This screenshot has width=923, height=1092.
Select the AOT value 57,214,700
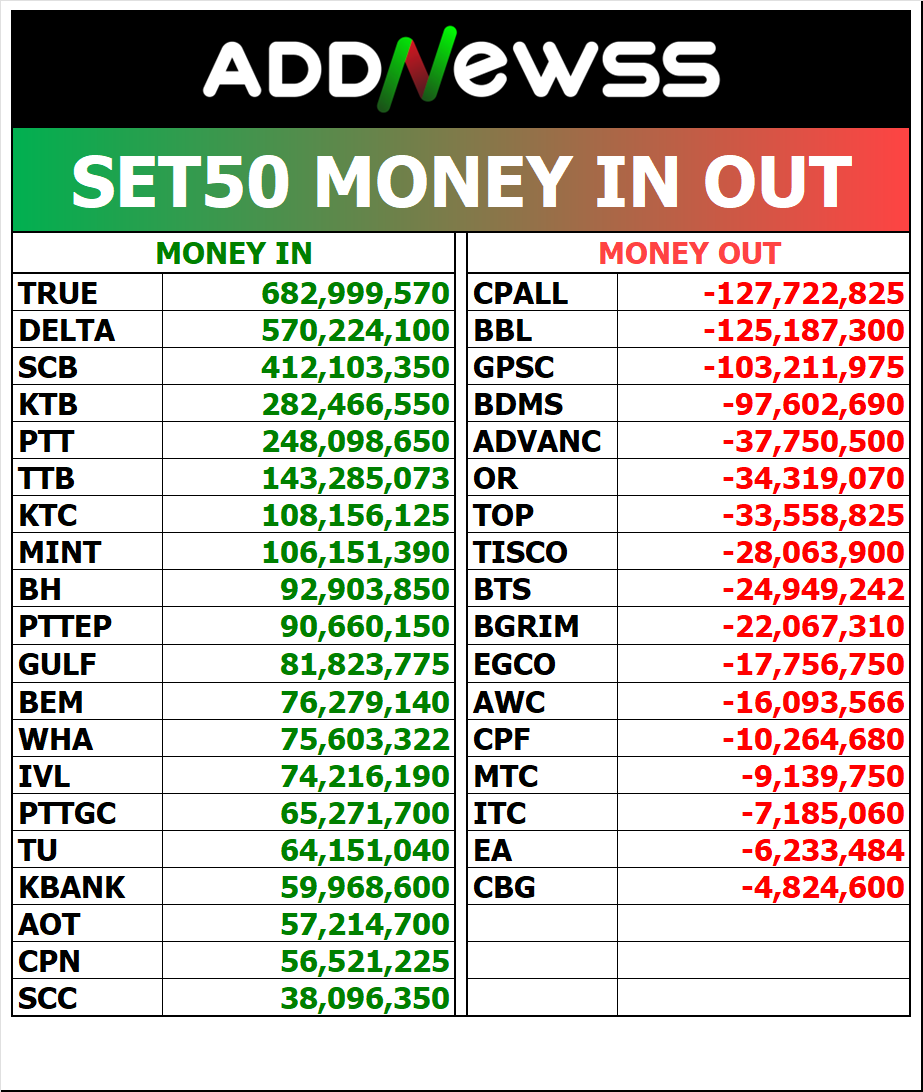tap(365, 923)
